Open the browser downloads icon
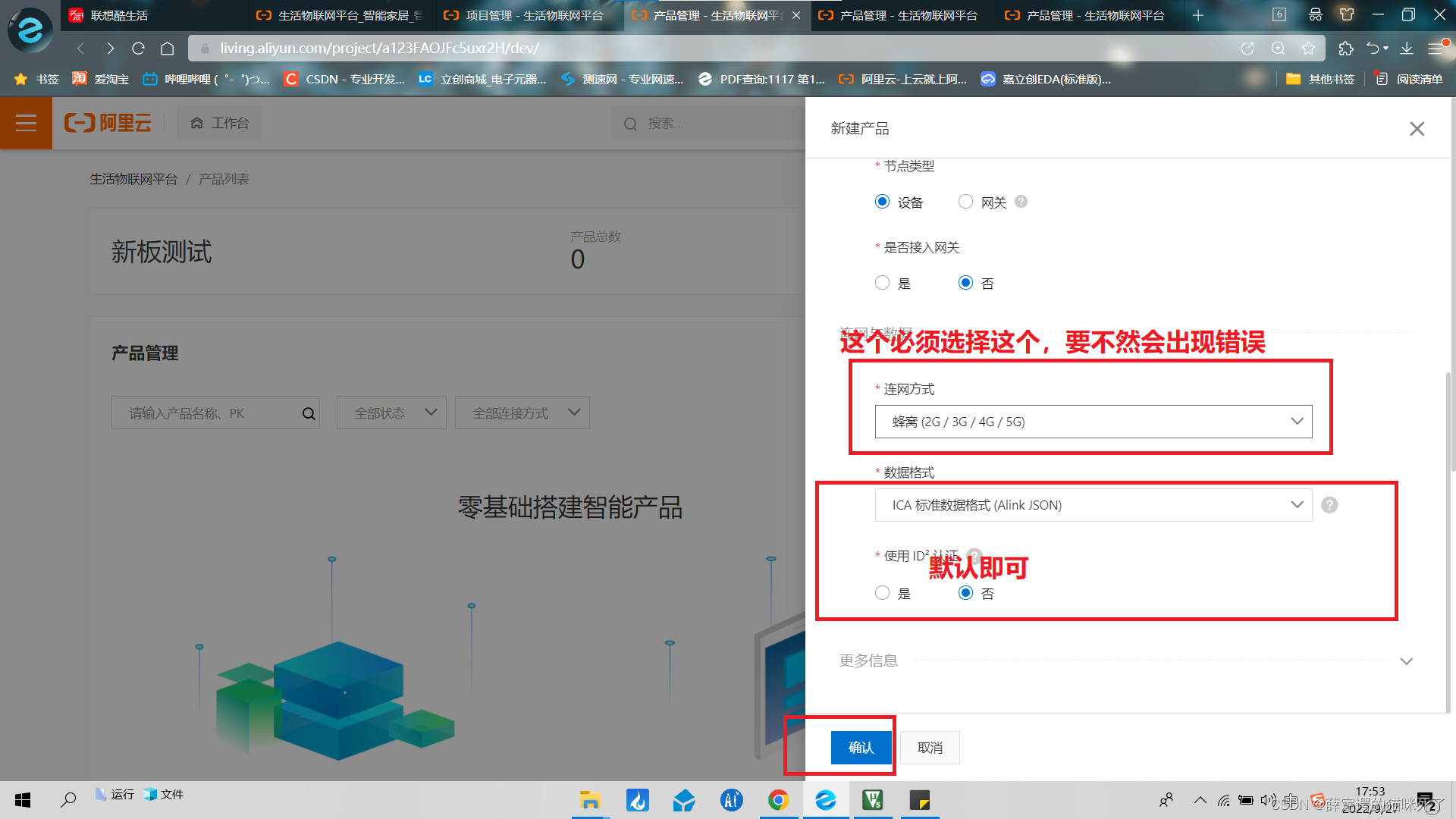1456x819 pixels. [x=1407, y=49]
